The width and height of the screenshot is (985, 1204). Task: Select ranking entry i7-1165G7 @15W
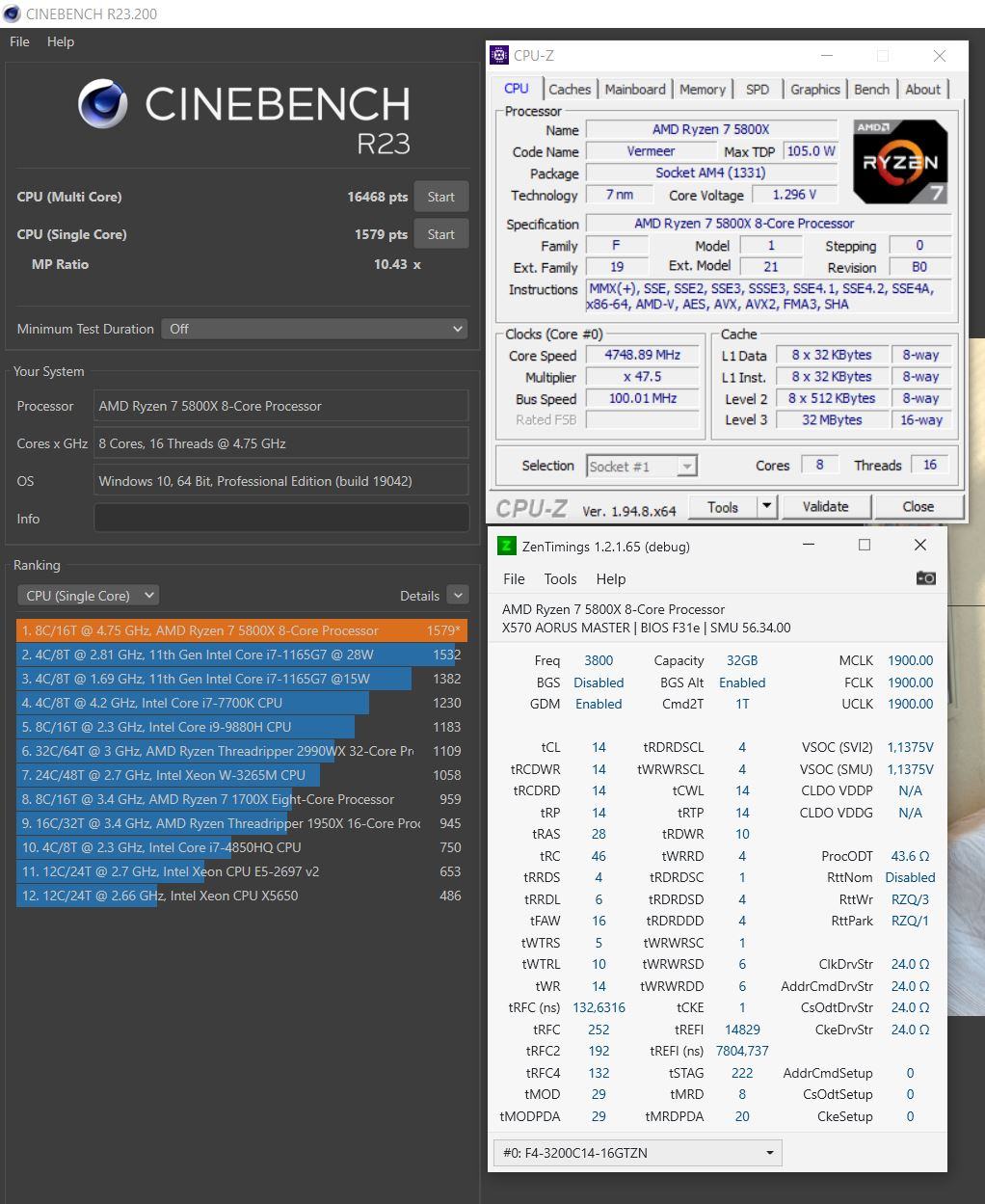coord(242,679)
